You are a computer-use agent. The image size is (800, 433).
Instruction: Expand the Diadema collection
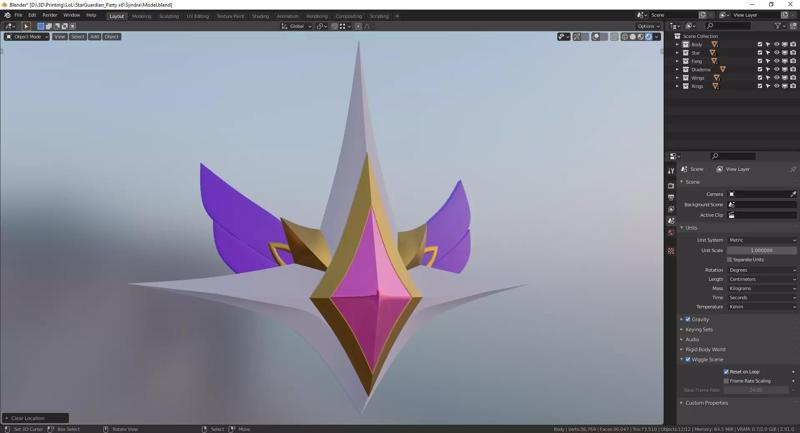point(677,69)
